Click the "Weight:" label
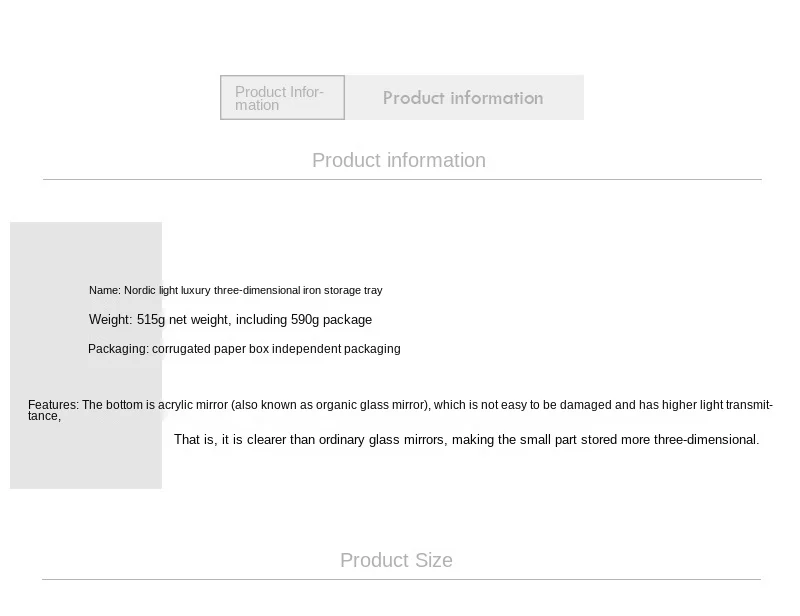 tap(110, 320)
